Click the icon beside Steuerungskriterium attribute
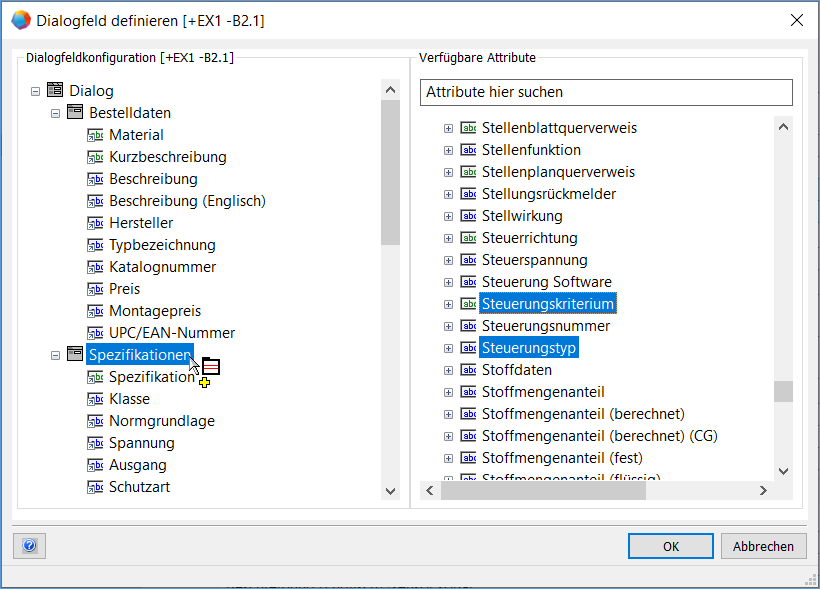This screenshot has width=820, height=589. 468,304
